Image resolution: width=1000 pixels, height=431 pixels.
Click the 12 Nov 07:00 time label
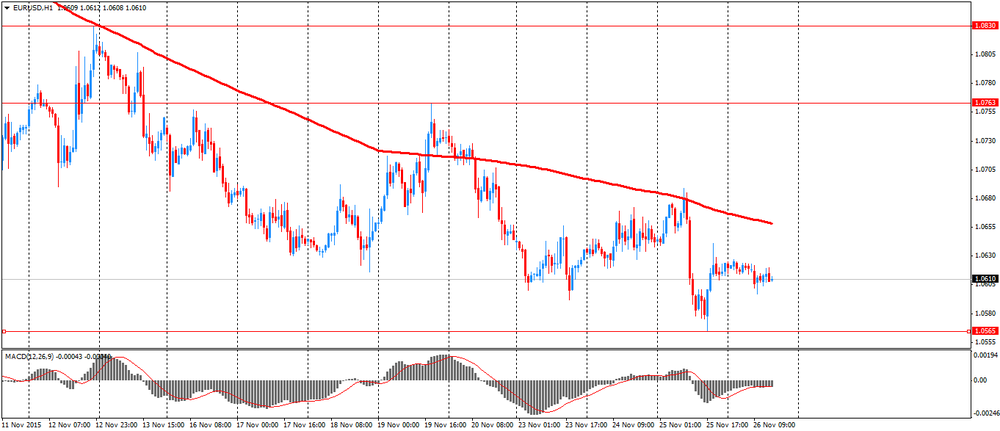[68, 423]
